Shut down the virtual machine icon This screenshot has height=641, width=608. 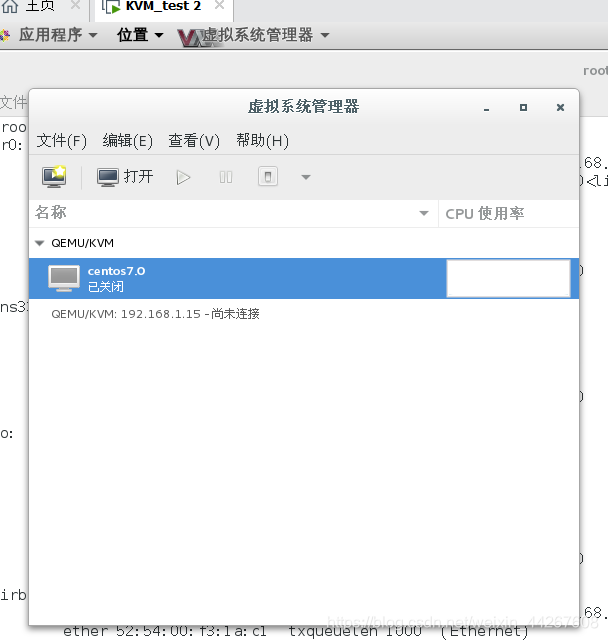click(268, 177)
